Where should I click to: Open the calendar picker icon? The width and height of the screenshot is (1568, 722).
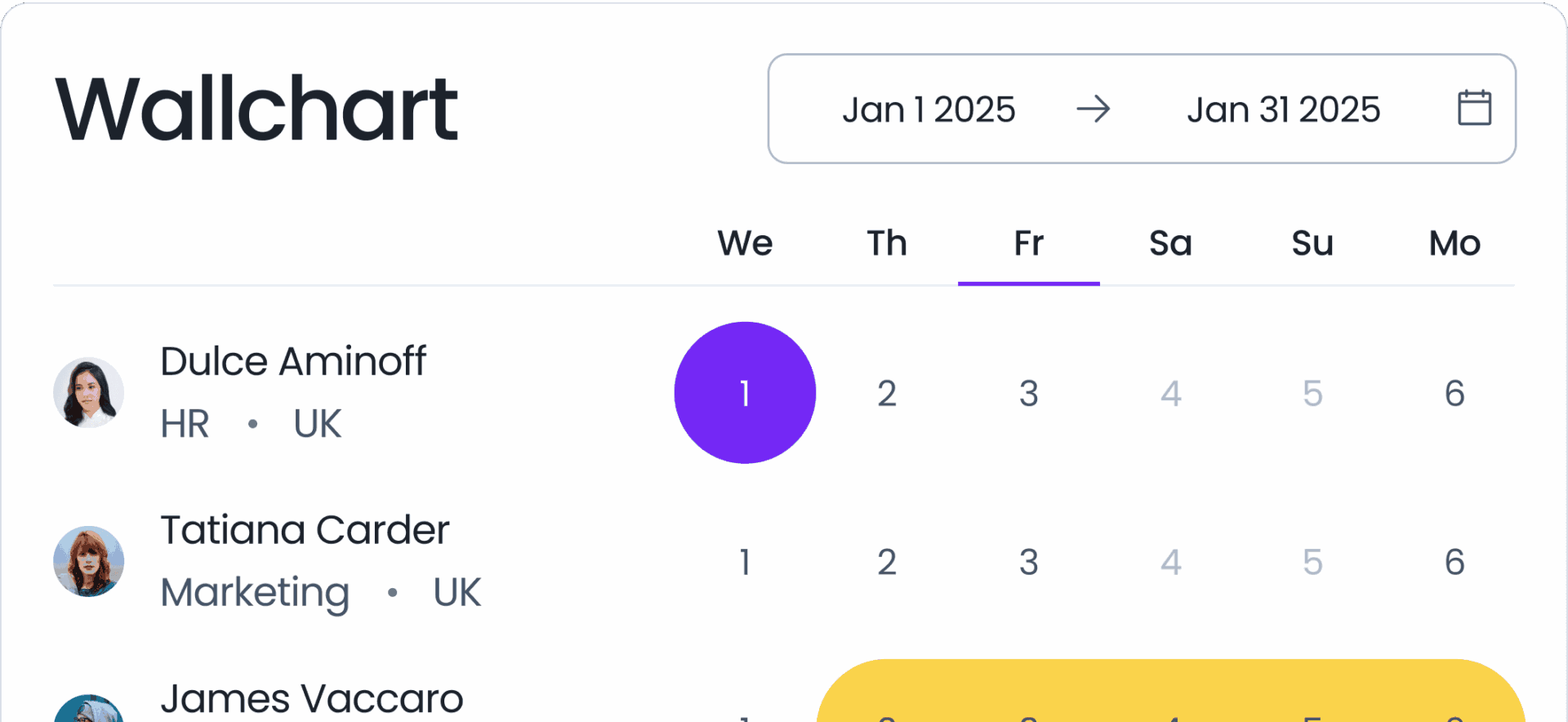pos(1474,108)
